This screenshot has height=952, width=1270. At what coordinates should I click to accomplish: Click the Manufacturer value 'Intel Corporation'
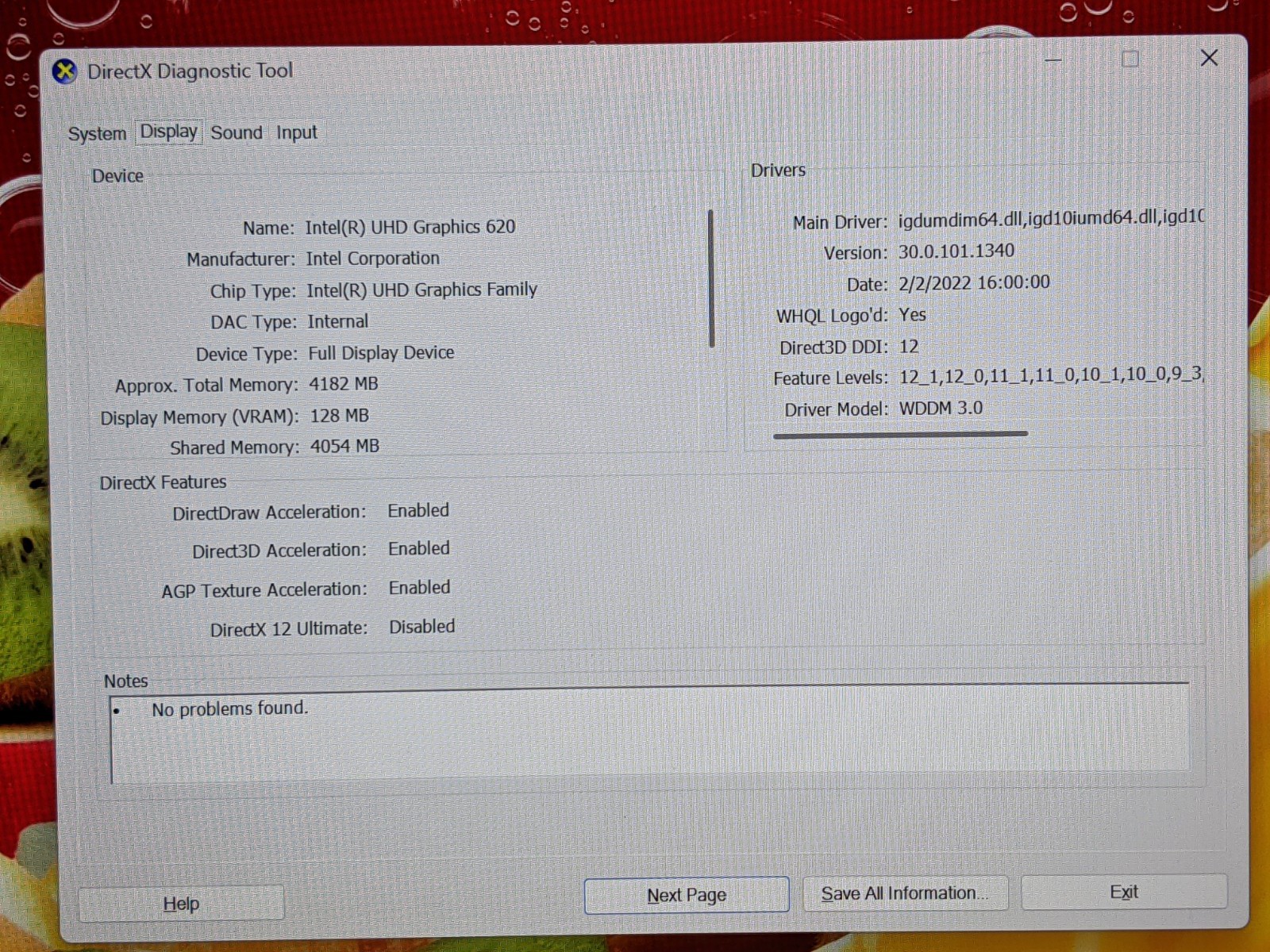coord(372,259)
